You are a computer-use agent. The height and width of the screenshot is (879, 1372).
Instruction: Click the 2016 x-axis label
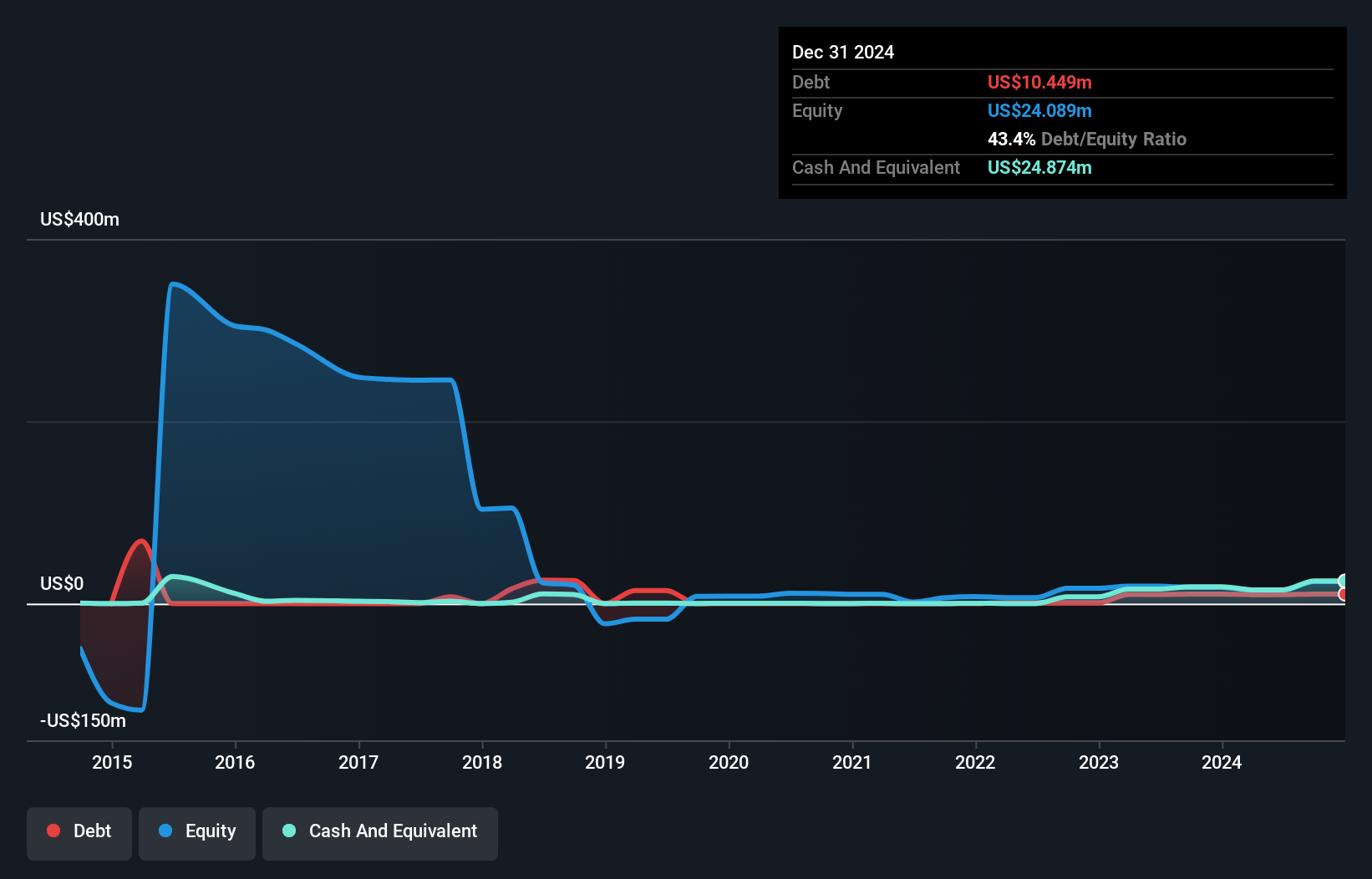235,762
